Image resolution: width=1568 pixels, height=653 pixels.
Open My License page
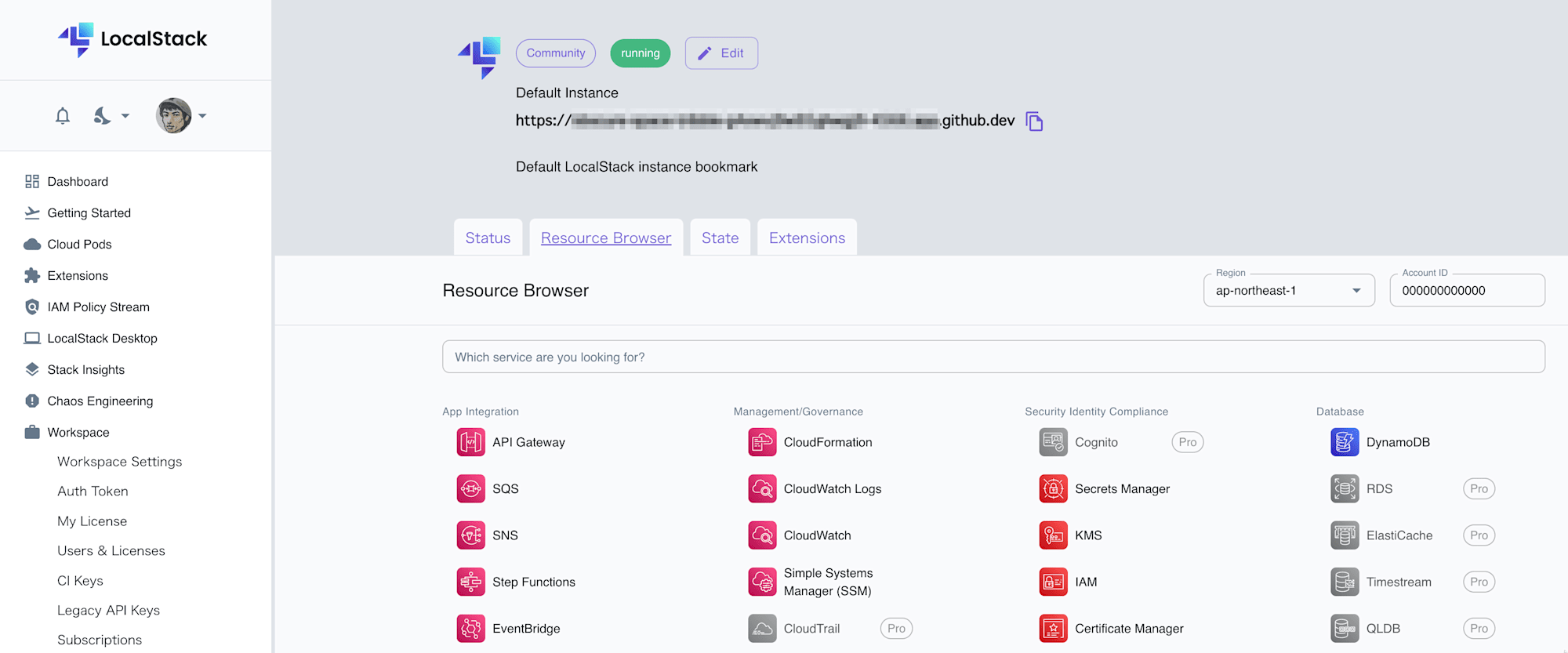(x=92, y=521)
